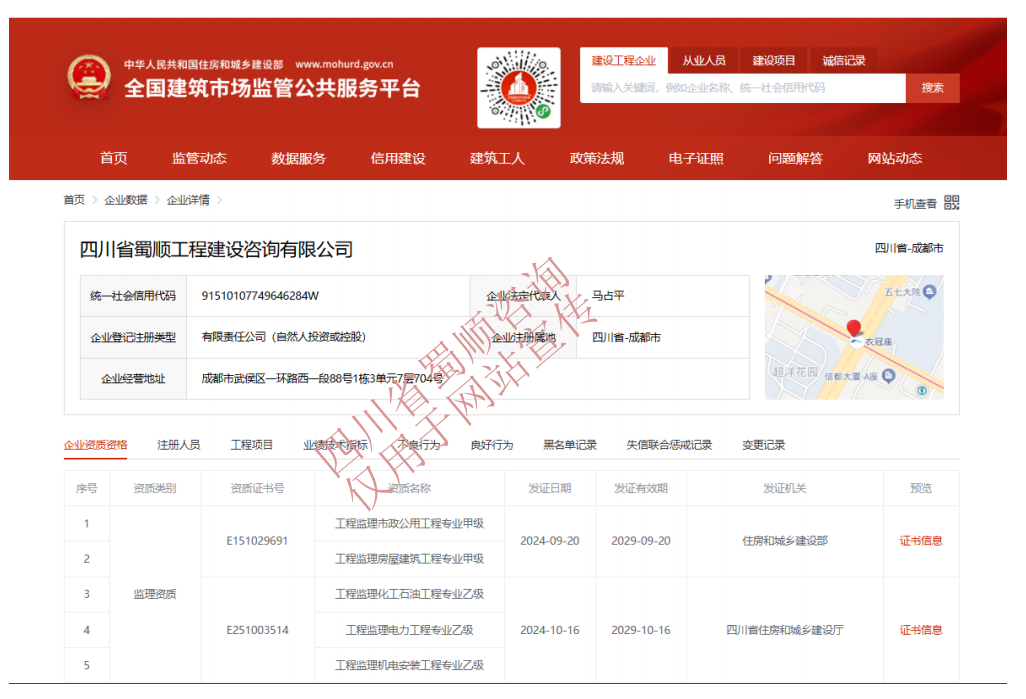Open the 监管动态 navigation item
This screenshot has height=699, width=1026.
[x=199, y=158]
